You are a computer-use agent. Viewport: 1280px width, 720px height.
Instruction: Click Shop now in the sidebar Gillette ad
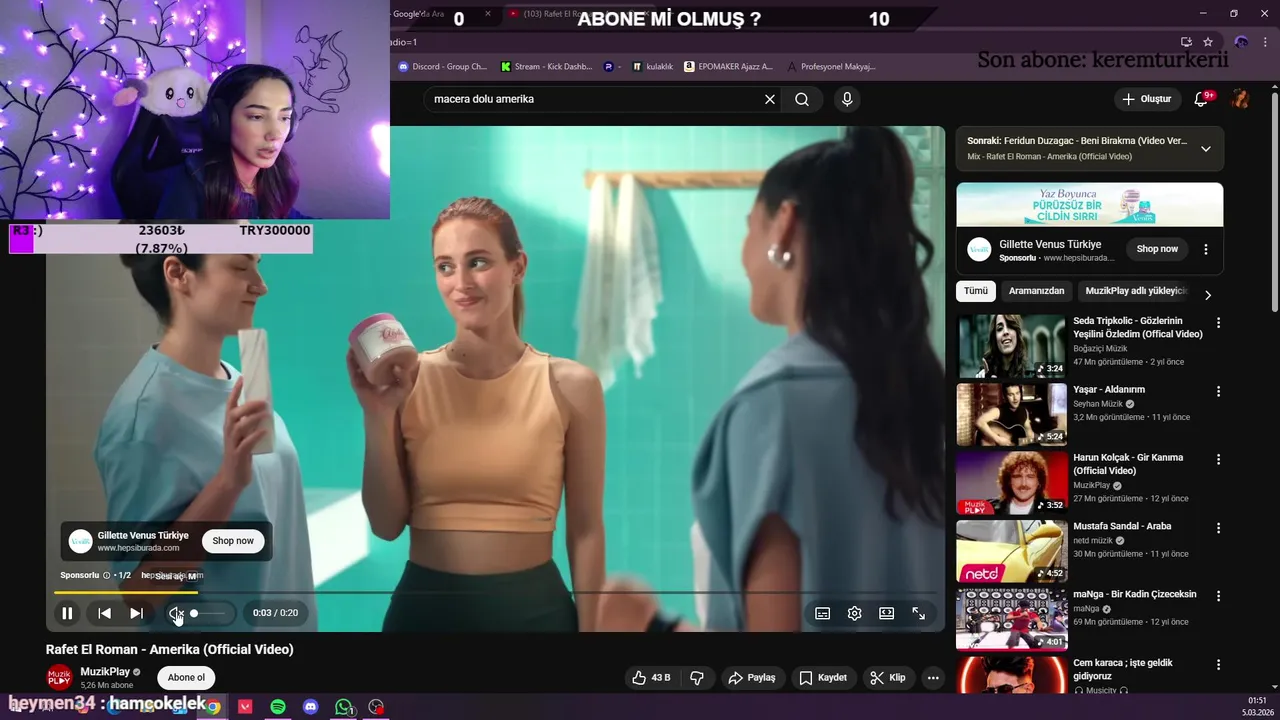1157,249
